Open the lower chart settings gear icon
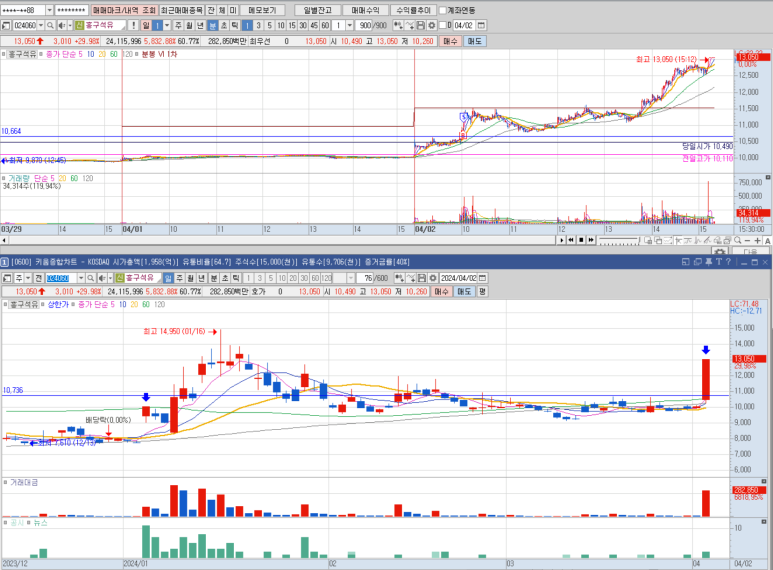The width and height of the screenshot is (773, 570). (432, 278)
